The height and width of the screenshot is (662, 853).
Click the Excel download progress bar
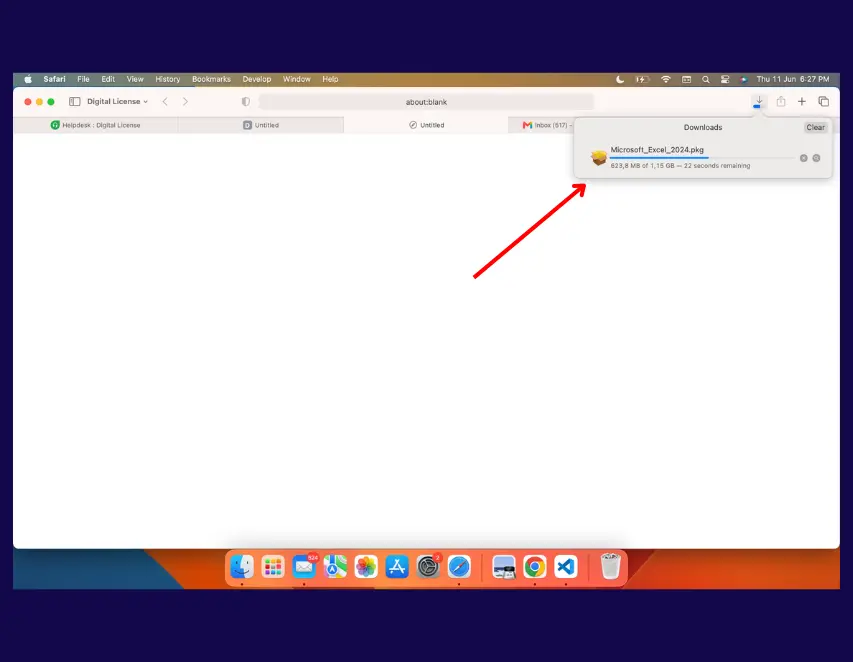pyautogui.click(x=702, y=158)
